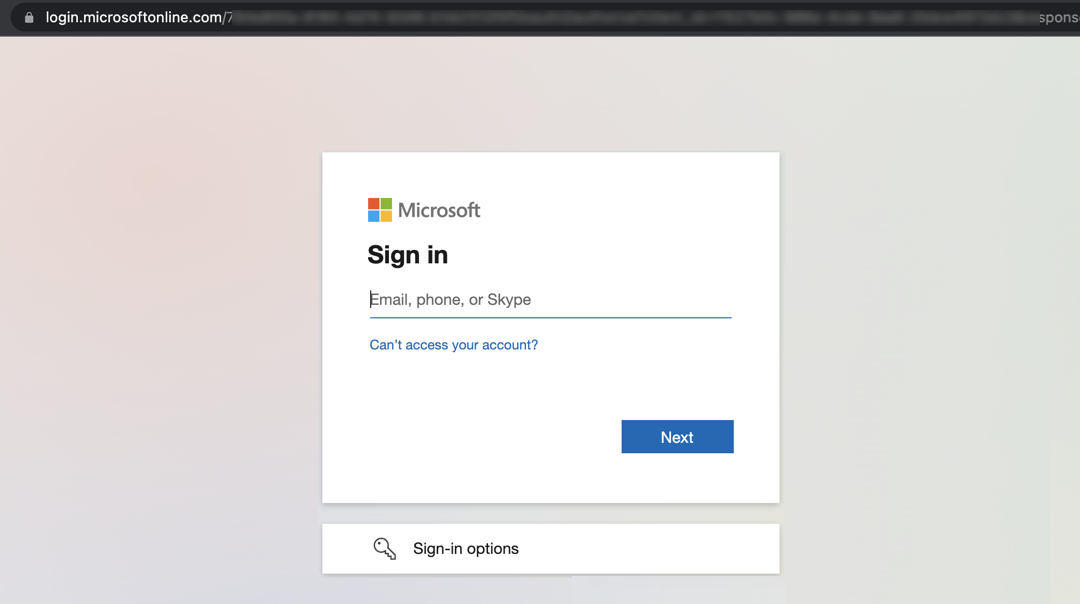Click empty white space left of Next button

pos(482,437)
